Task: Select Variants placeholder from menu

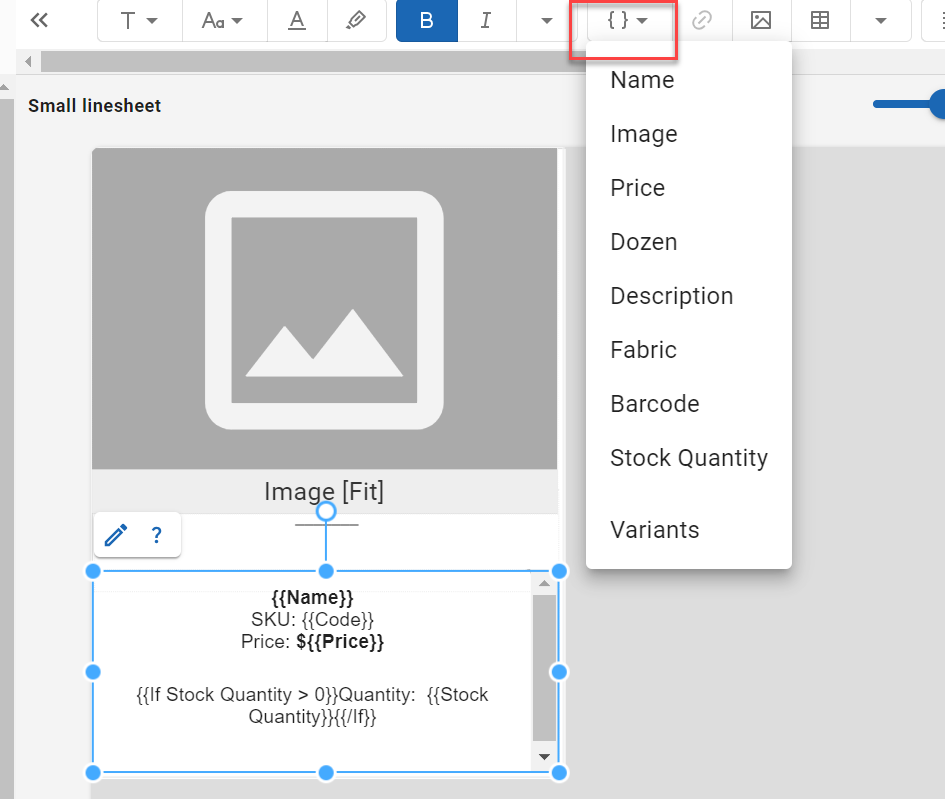Action: pyautogui.click(x=688, y=530)
